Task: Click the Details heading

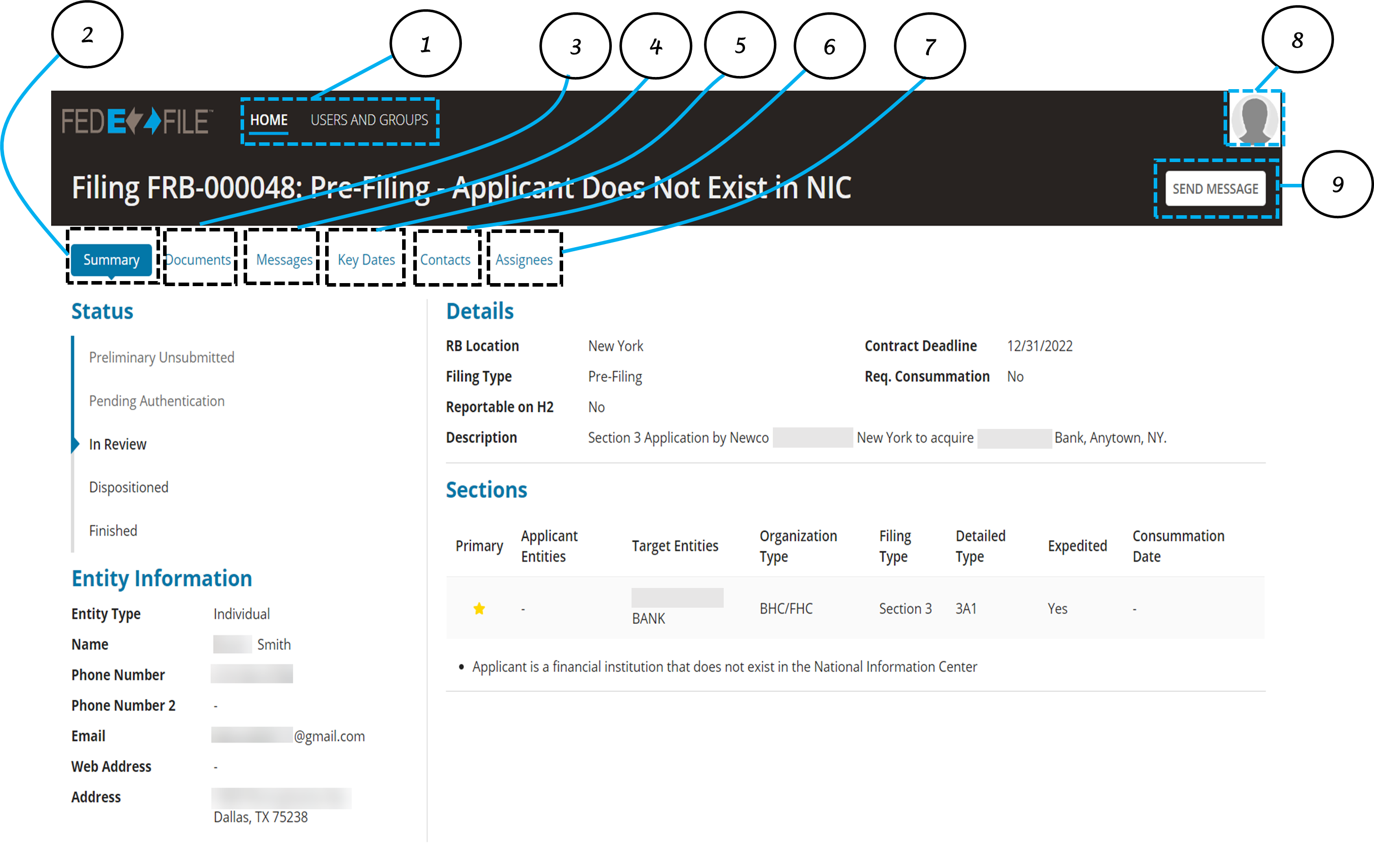Action: click(480, 311)
